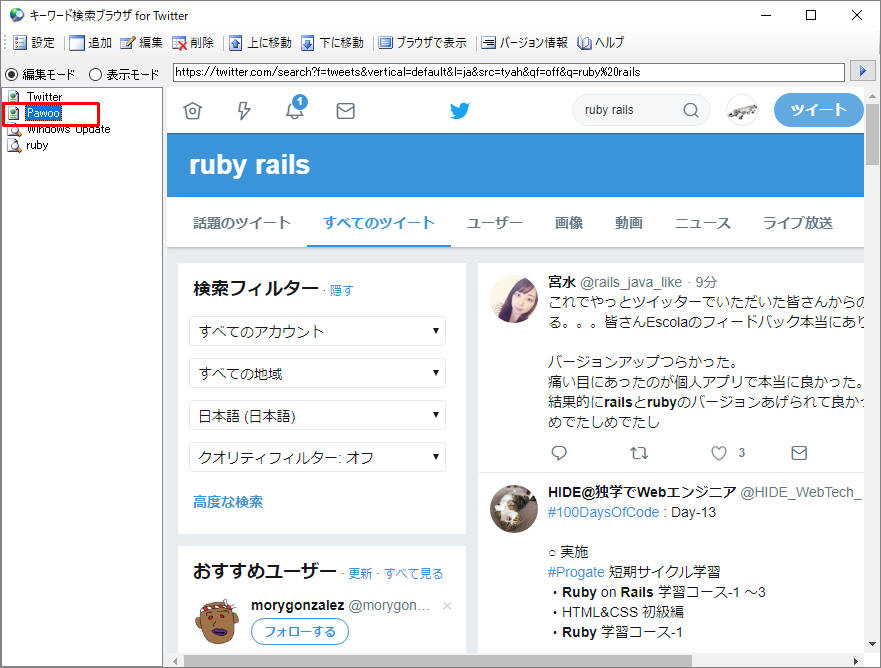Click HIDE@独学でWebエンジニア avatar

[514, 509]
